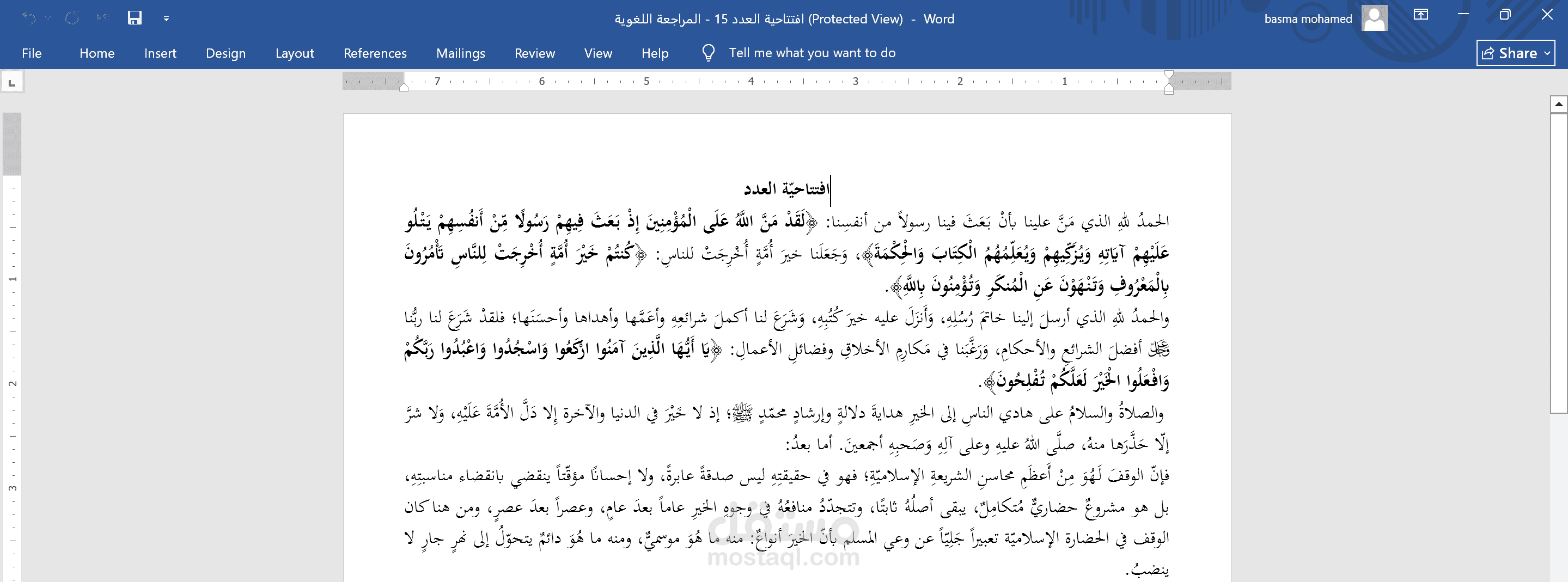1568x582 pixels.
Task: Go to the Design tab
Action: [226, 53]
